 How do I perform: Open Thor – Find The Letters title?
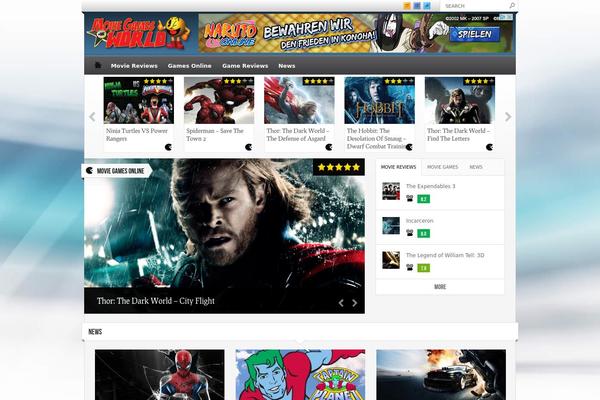coord(458,135)
